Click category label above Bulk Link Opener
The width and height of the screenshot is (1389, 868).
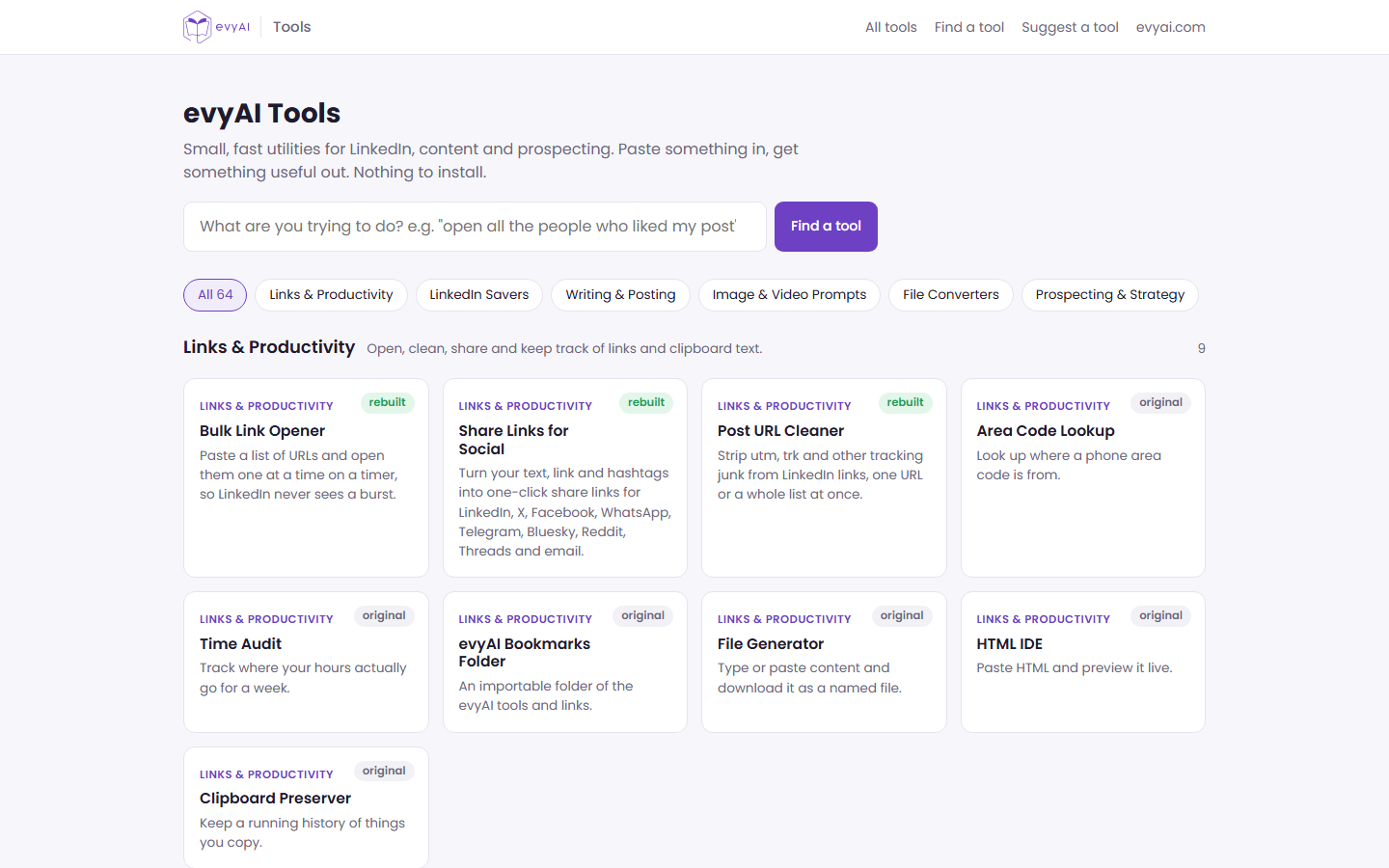pyautogui.click(x=266, y=406)
